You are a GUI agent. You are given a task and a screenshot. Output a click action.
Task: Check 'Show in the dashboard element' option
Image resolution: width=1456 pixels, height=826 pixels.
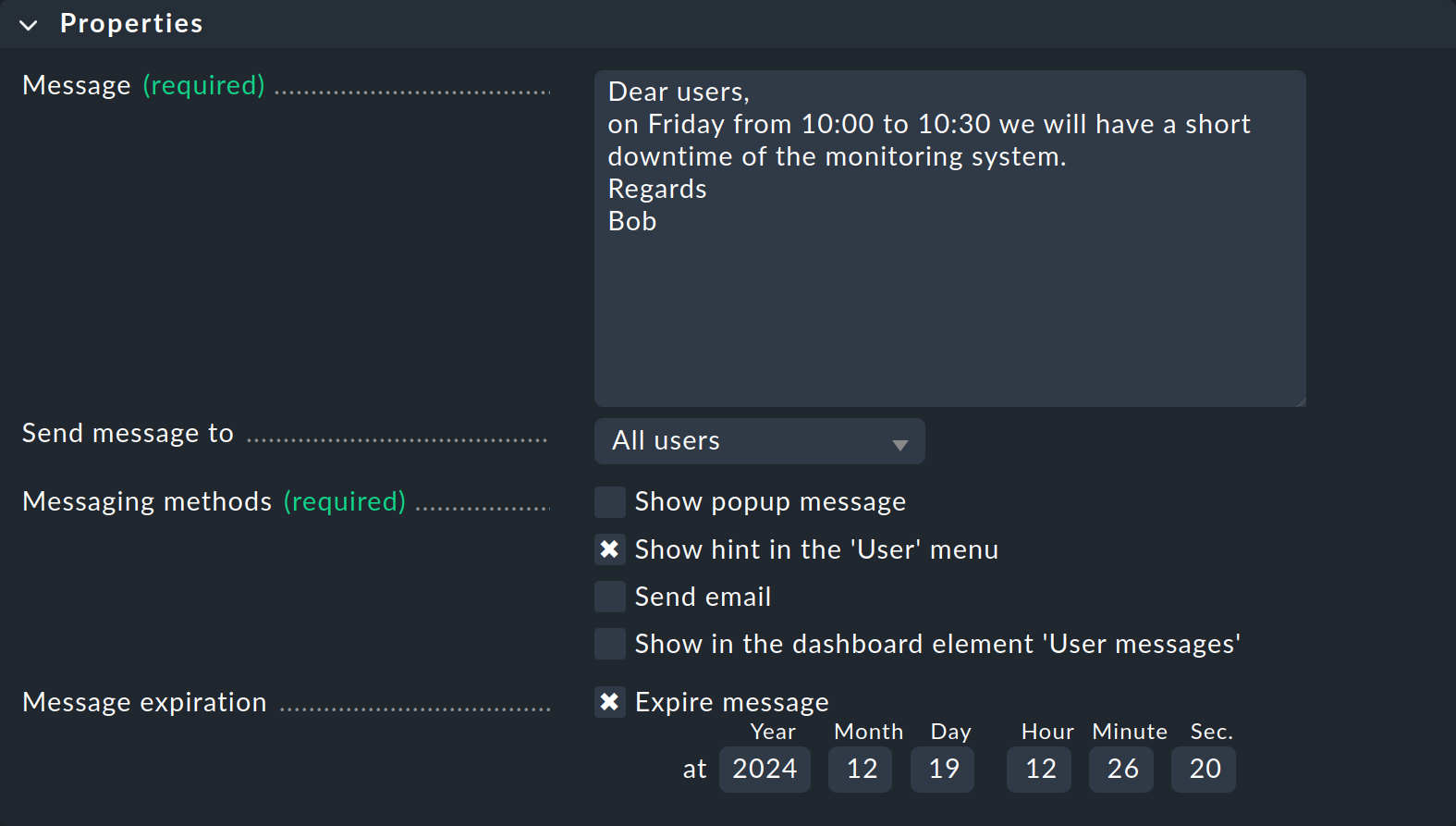coord(609,644)
